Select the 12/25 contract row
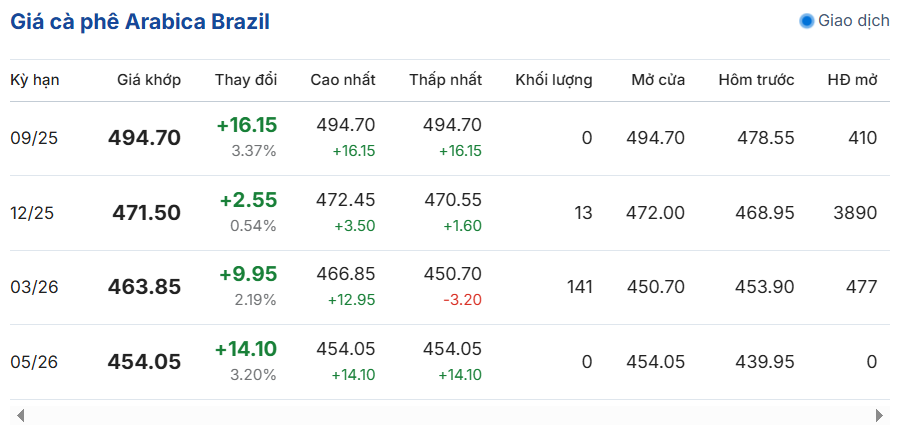Viewport: 905px width, 434px height. [x=450, y=213]
